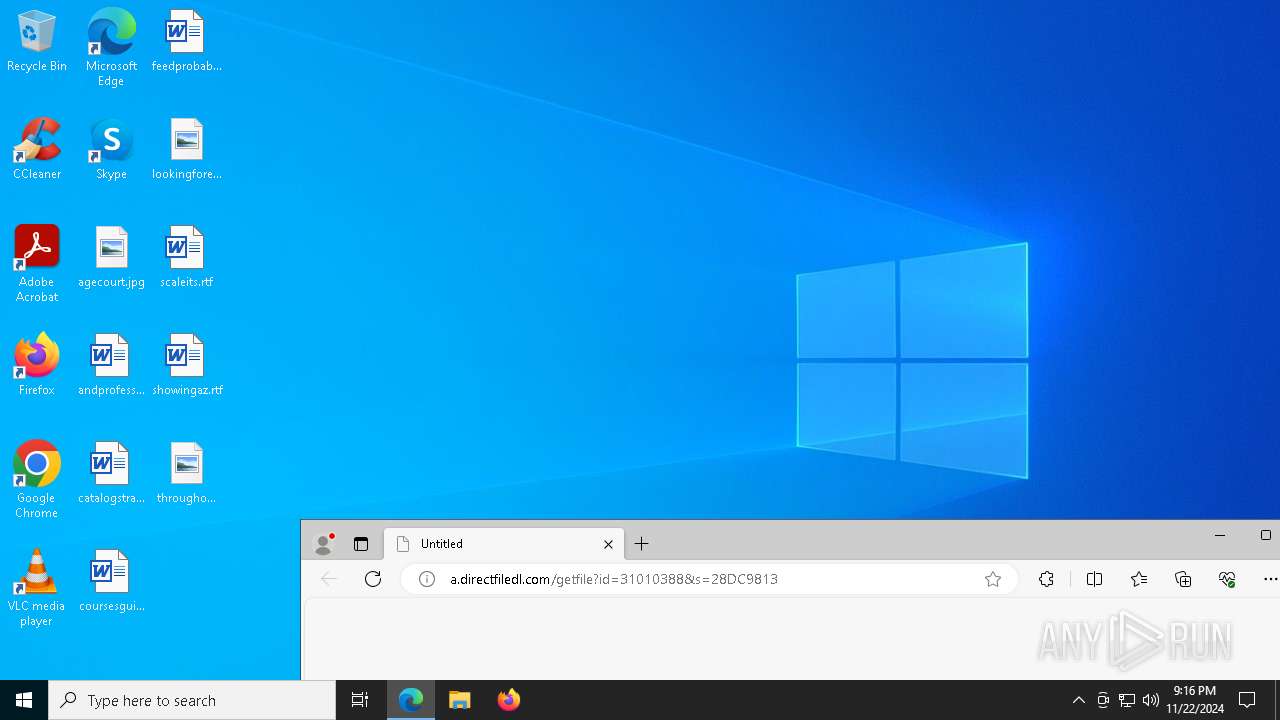The width and height of the screenshot is (1280, 720).
Task: Open Edge Settings and more menu
Action: point(1270,579)
